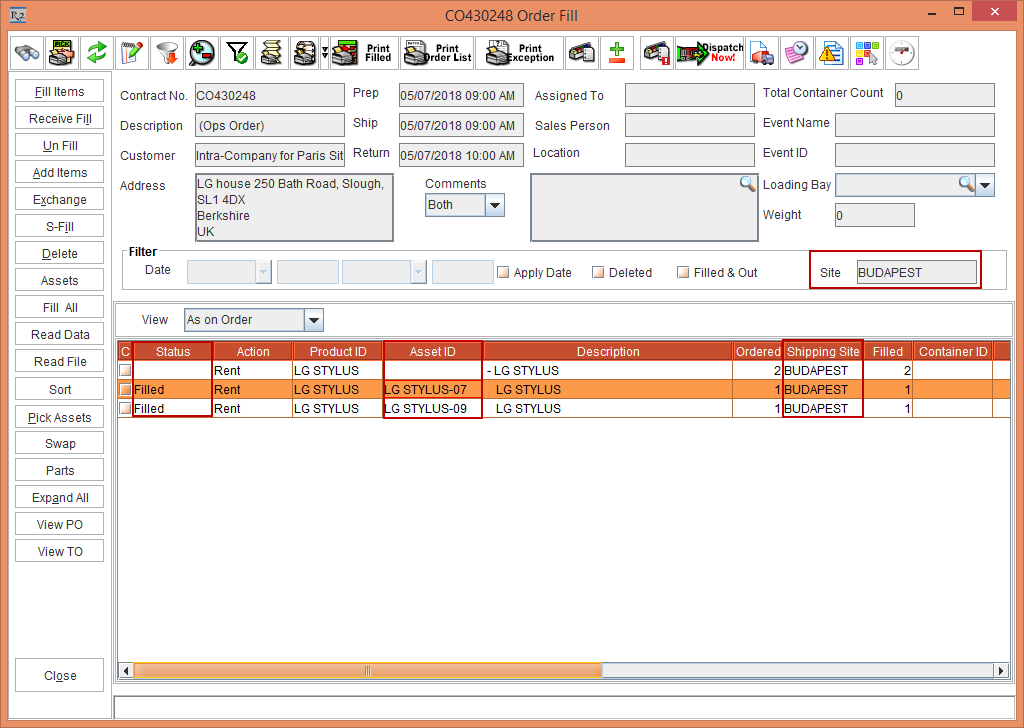Click the binoculars search icon
The image size is (1024, 728).
pyautogui.click(x=27, y=53)
